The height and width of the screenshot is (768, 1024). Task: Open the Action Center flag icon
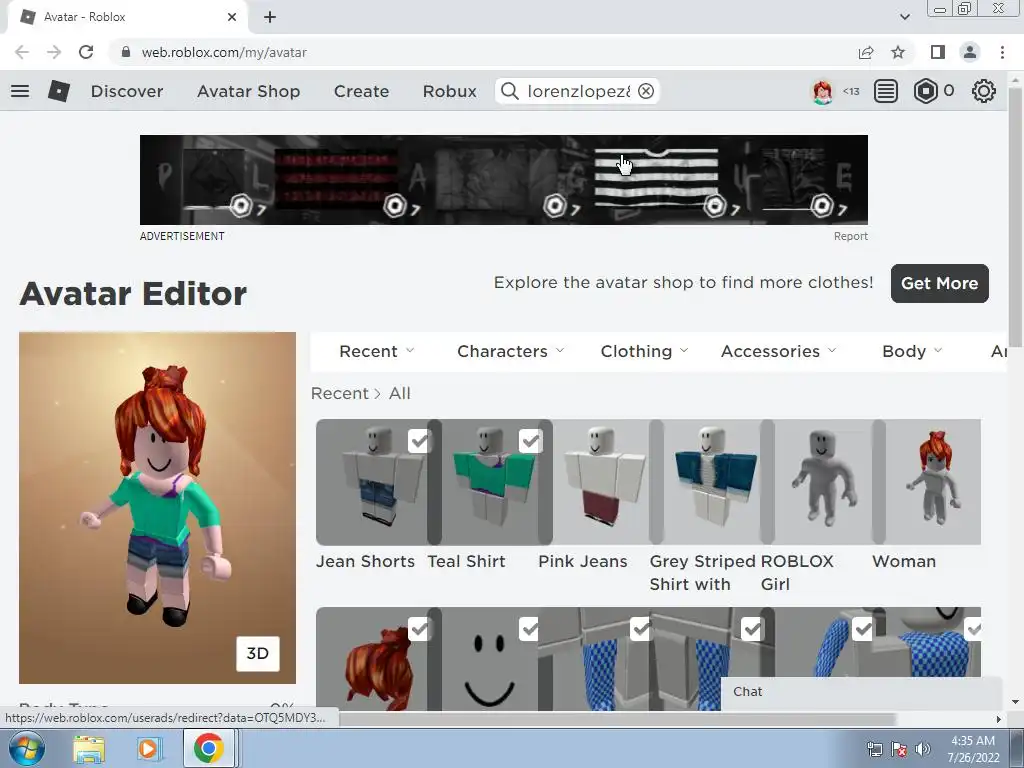[899, 749]
